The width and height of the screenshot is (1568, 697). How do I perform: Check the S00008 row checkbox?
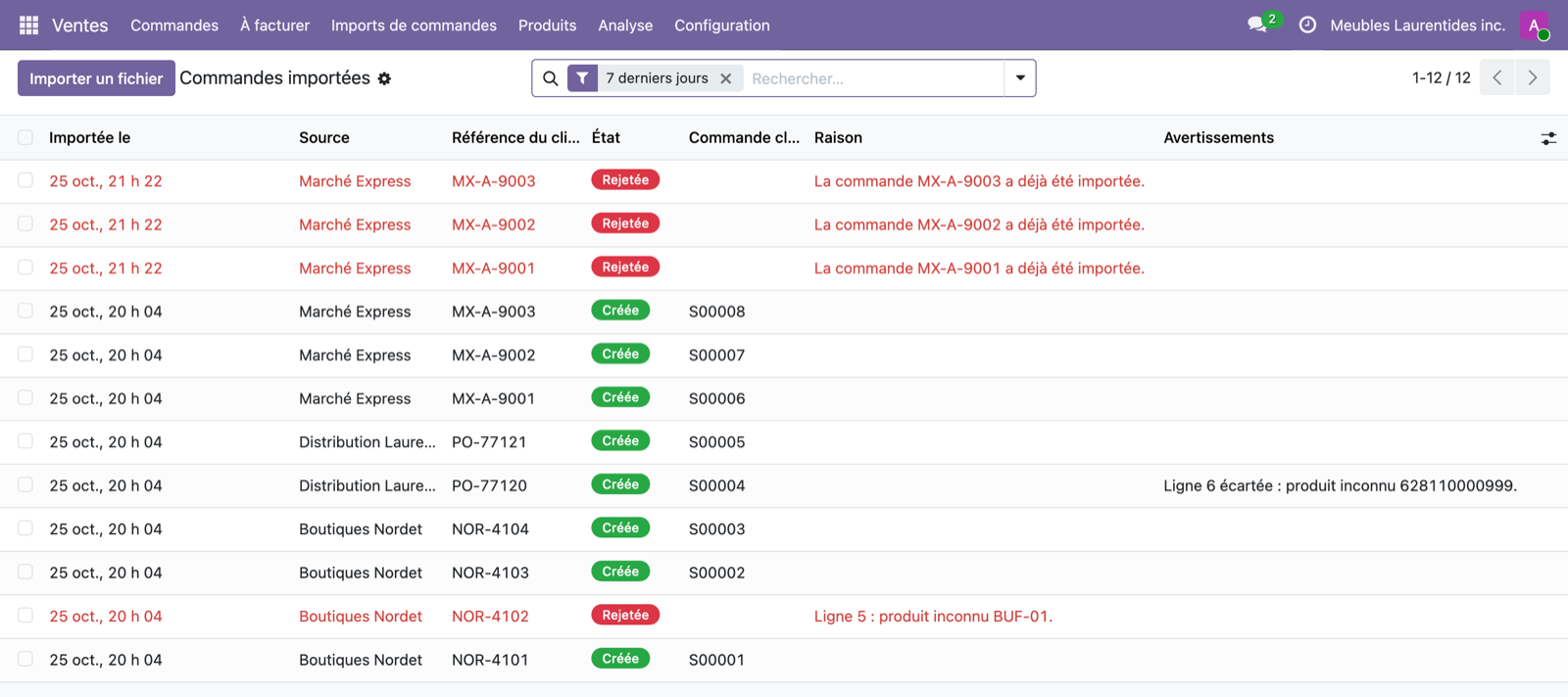point(25,311)
